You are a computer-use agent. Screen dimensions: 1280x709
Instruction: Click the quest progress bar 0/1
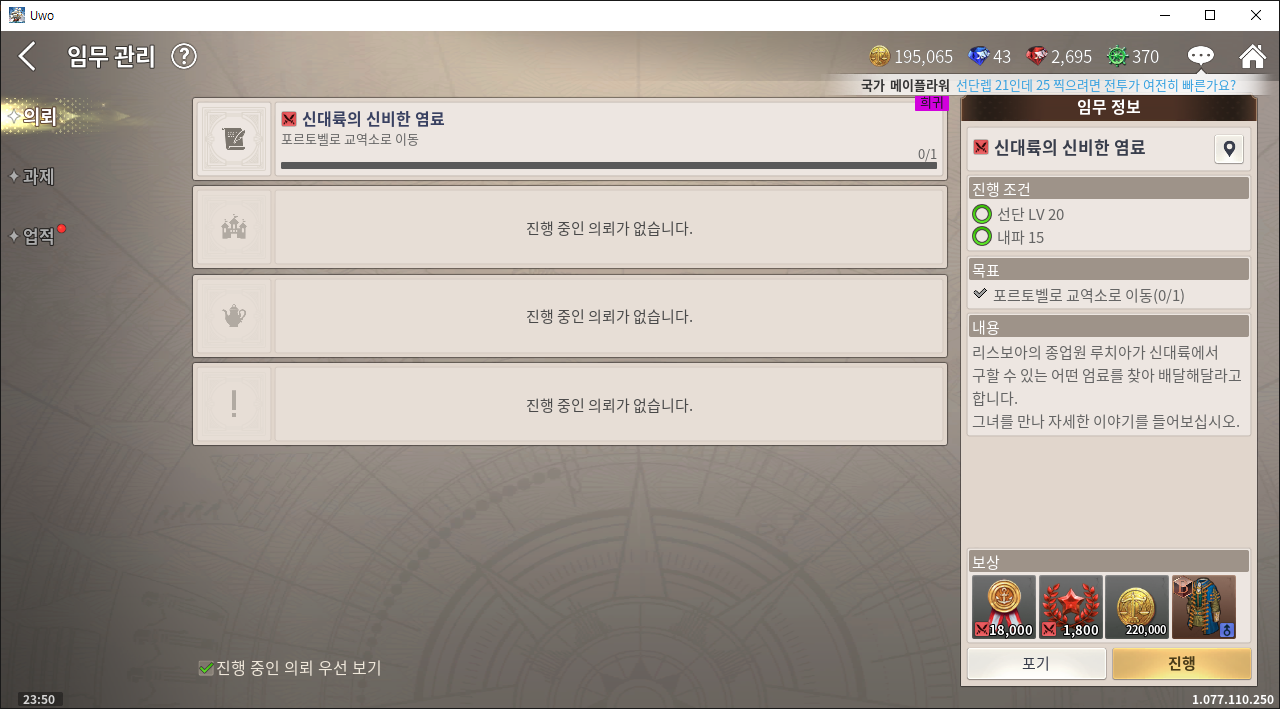tap(609, 165)
